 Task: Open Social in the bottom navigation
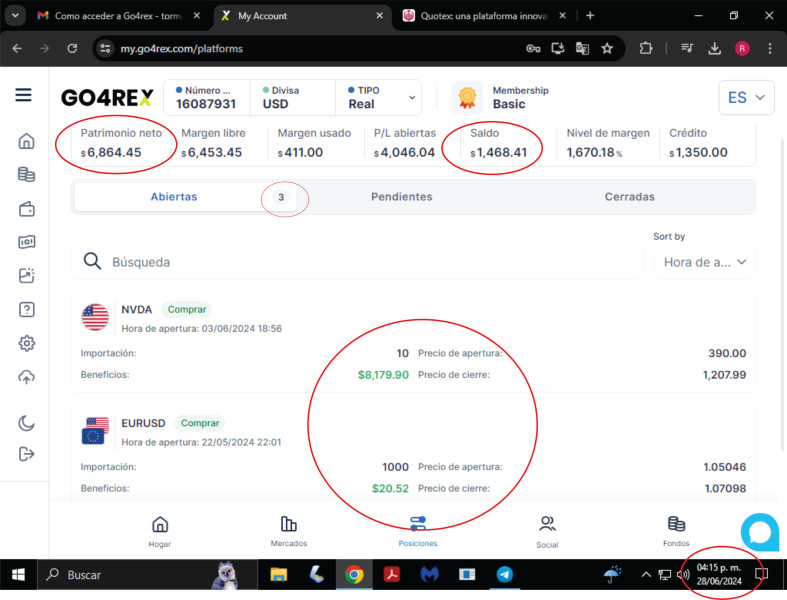click(x=547, y=532)
